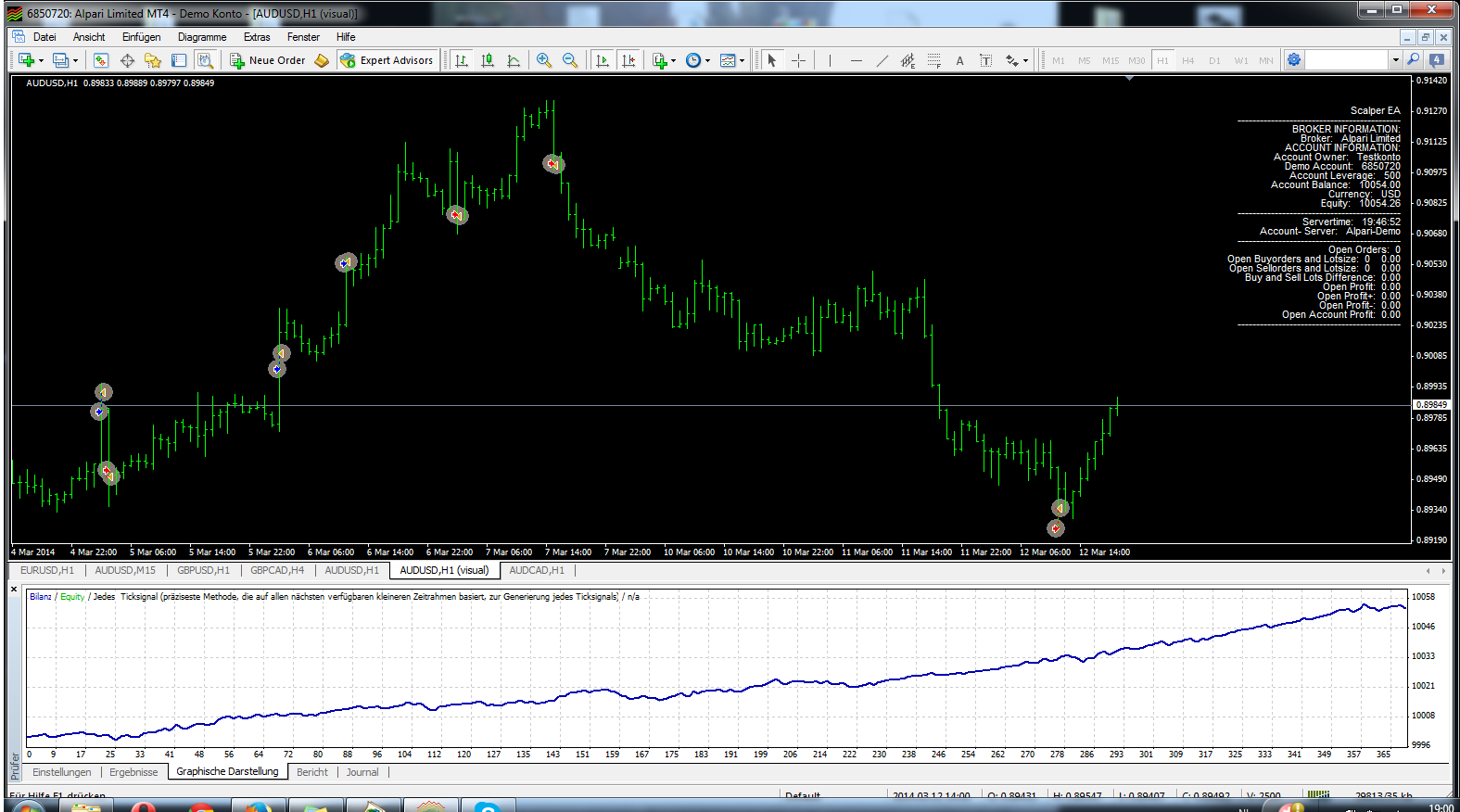Switch to the GBPCAD,H4 chart tab
Viewport: 1460px width, 812px height.
point(277,570)
